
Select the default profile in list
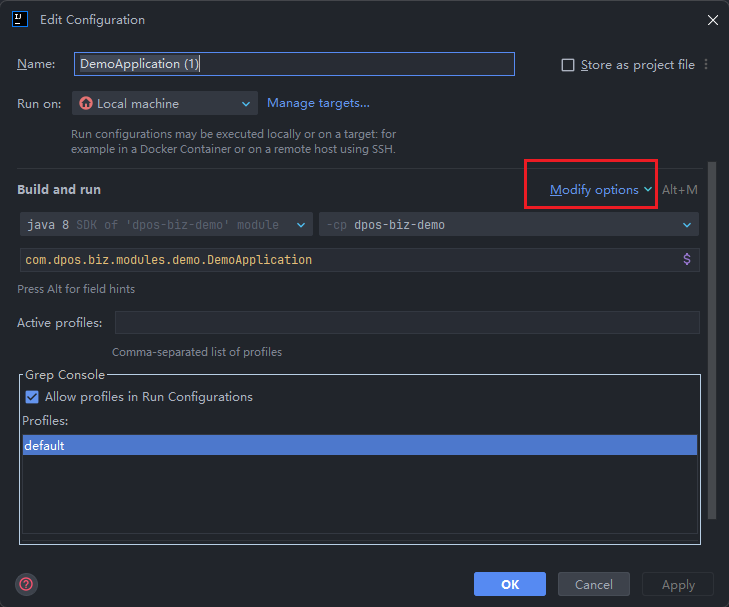(x=359, y=445)
